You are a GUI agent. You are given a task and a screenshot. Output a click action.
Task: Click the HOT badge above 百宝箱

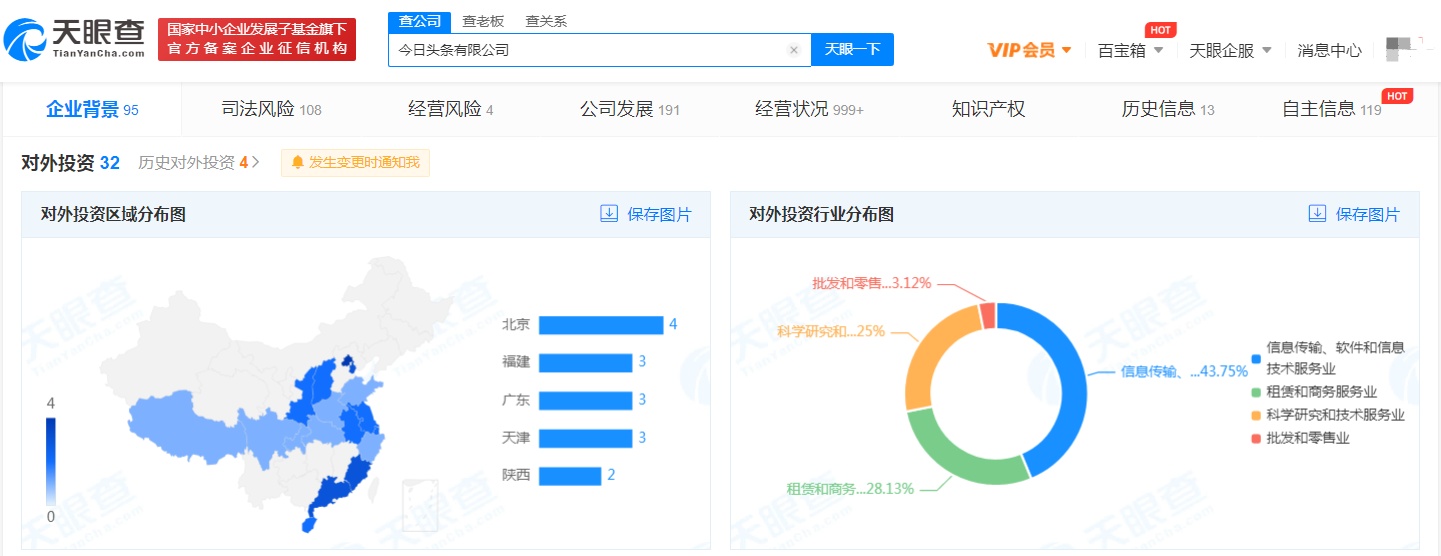click(1160, 30)
